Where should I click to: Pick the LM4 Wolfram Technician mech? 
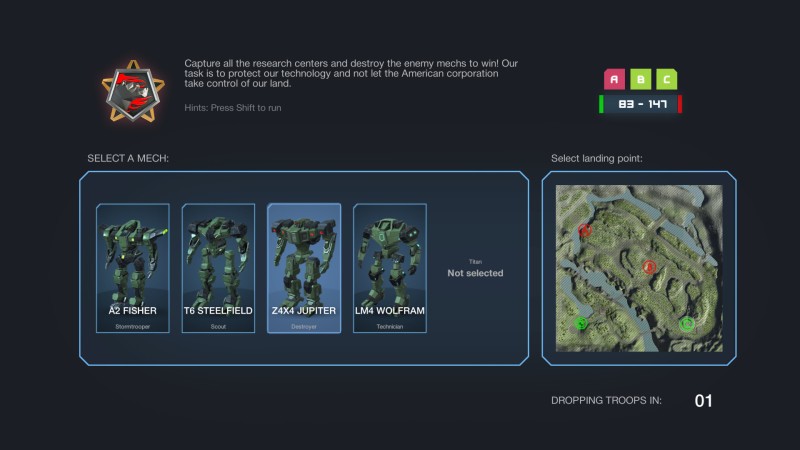390,268
